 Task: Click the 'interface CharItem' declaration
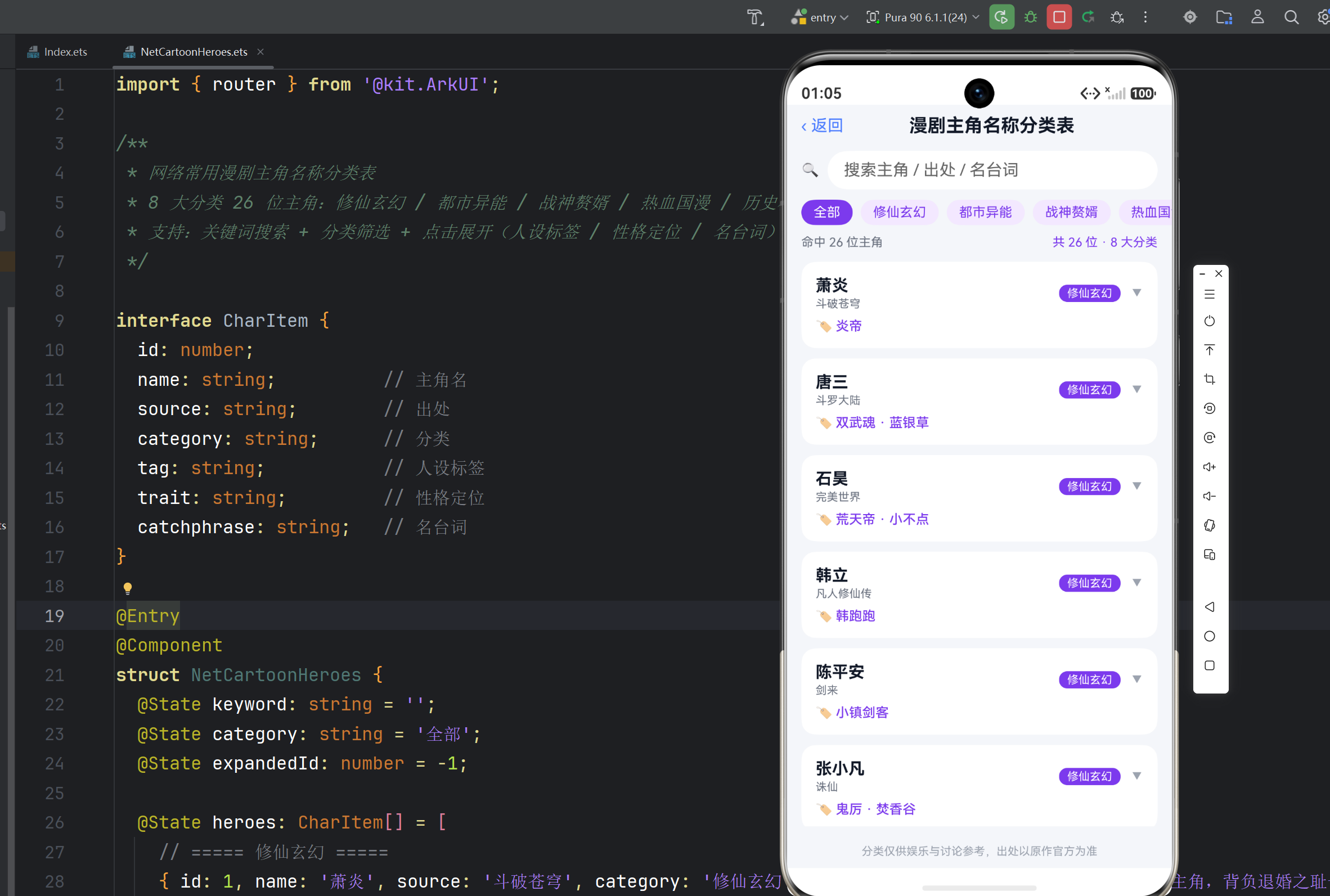pos(212,321)
